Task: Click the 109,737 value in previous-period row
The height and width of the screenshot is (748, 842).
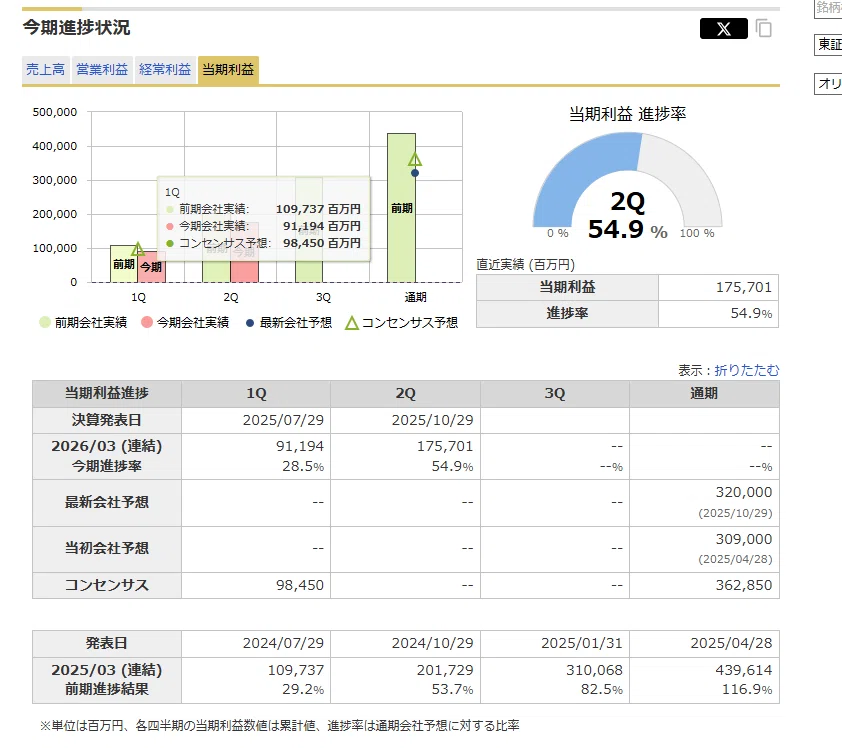Action: coord(296,670)
